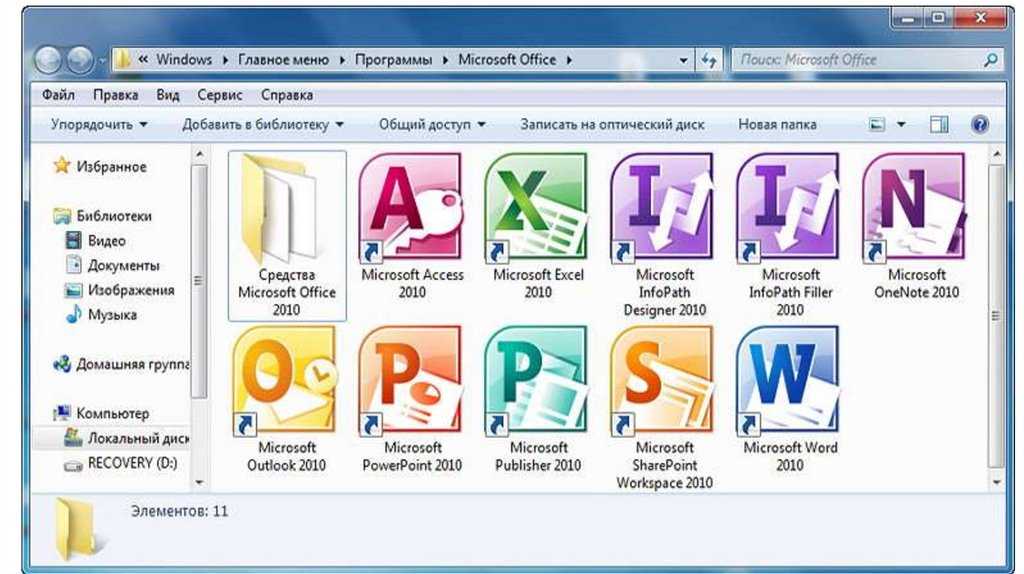
Task: Click the navigation pane scrollbar thumb
Action: point(199,281)
